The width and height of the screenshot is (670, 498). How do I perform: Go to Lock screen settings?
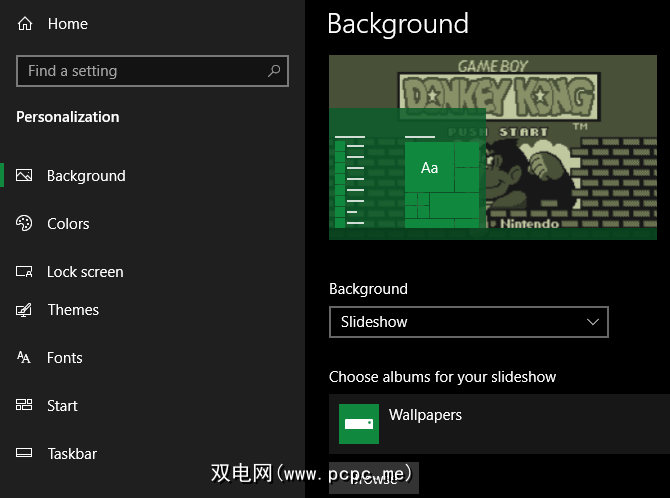click(85, 272)
